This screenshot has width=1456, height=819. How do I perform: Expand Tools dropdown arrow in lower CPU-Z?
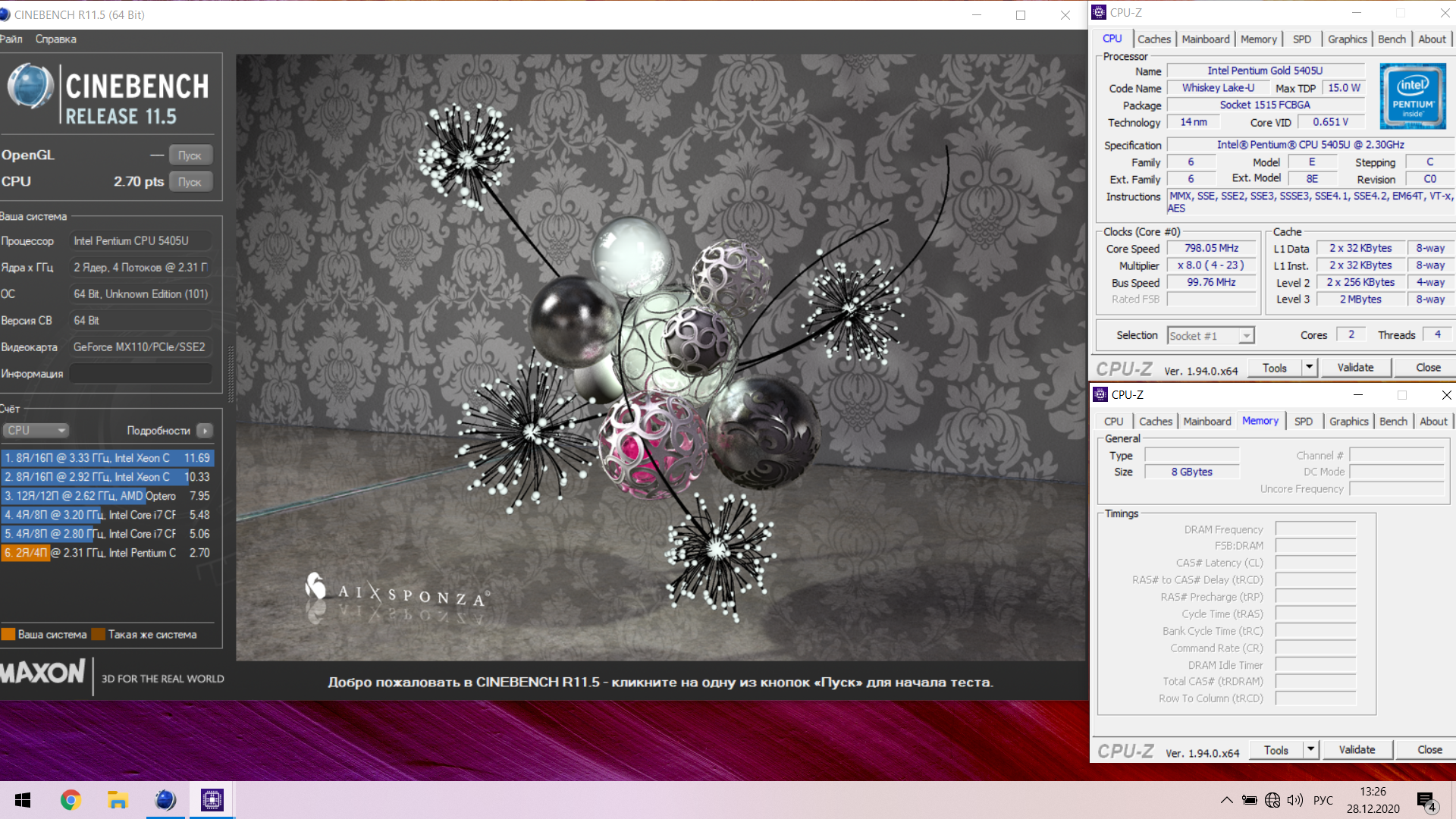point(1310,750)
